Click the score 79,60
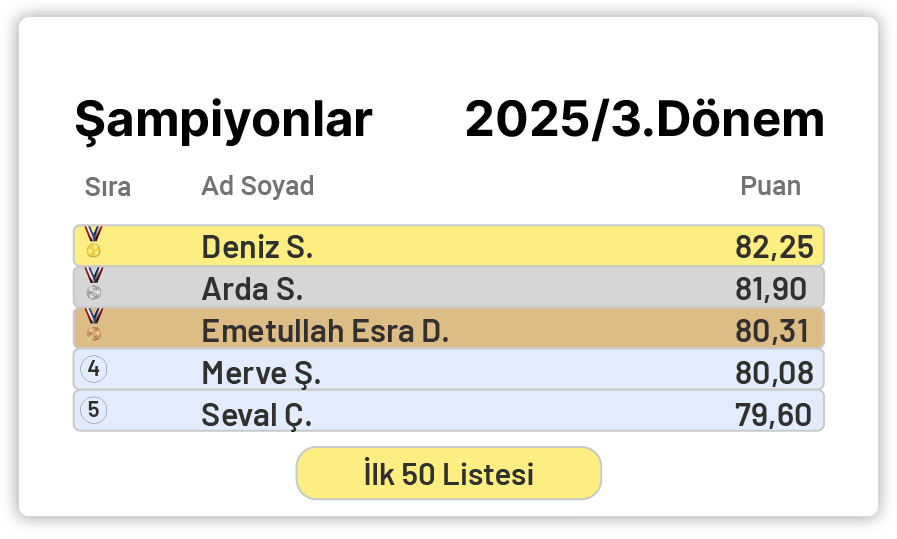897x539 pixels. point(773,414)
